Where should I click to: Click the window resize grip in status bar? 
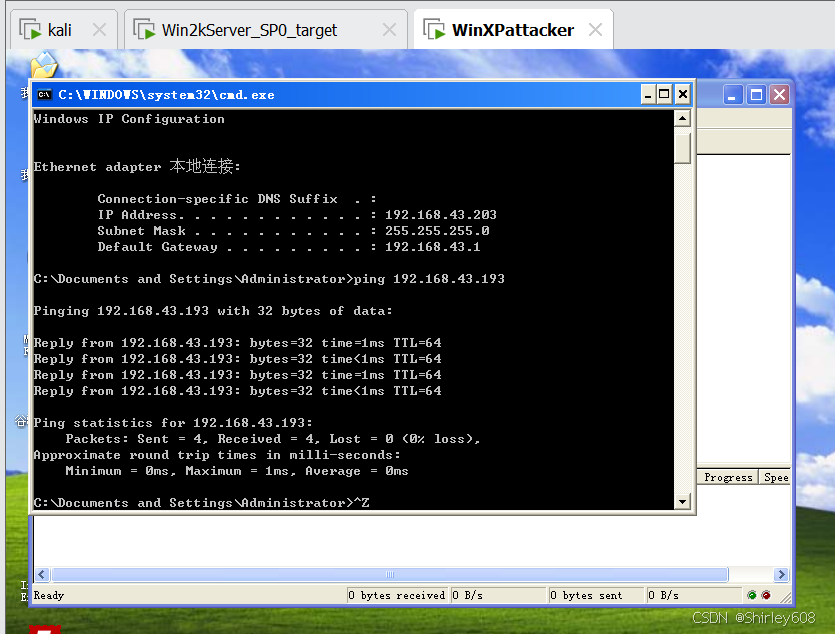point(785,597)
